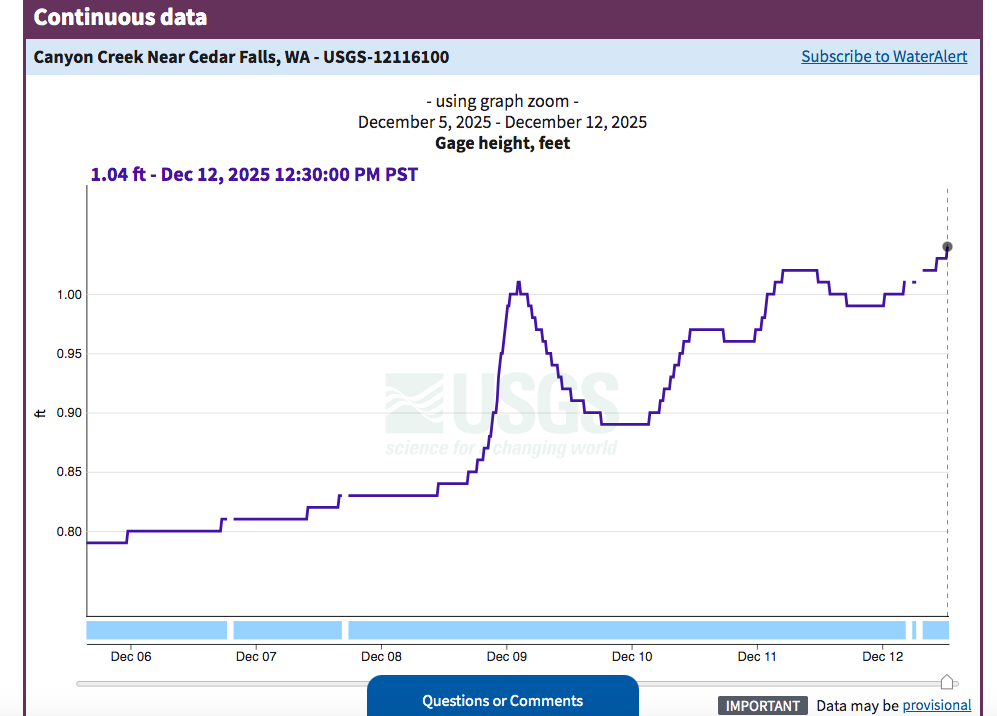Click the USGS watermark logo in the graph
This screenshot has height=716, width=997.
(x=502, y=414)
